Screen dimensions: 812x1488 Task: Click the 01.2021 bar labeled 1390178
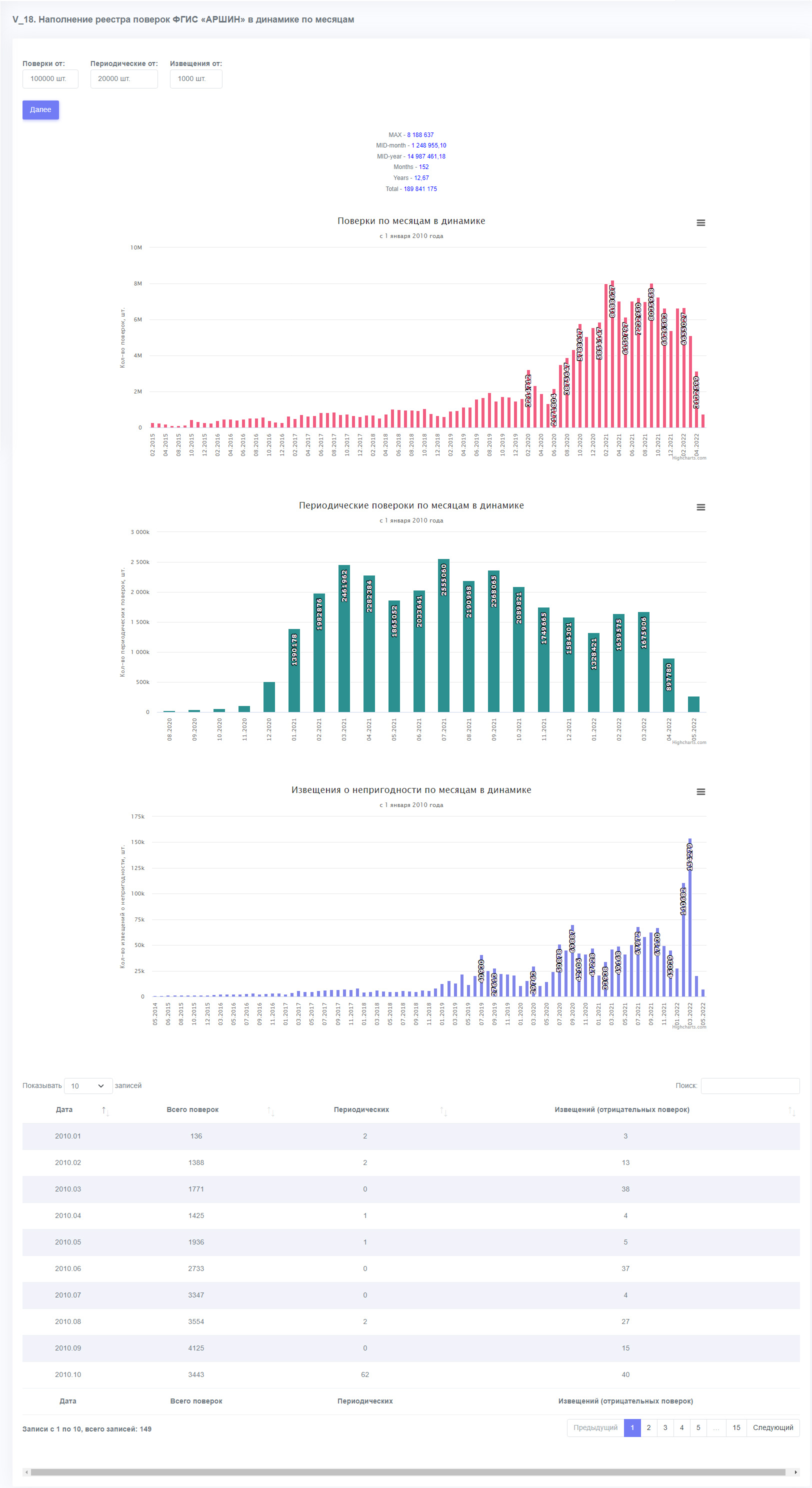pyautogui.click(x=294, y=670)
